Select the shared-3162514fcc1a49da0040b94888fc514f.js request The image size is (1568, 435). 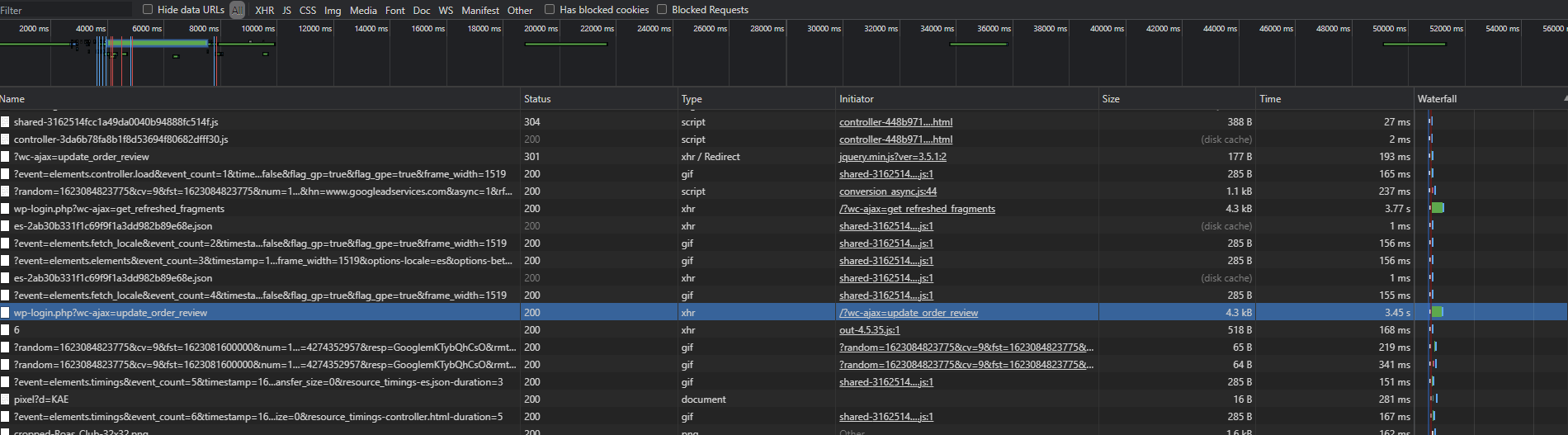click(116, 122)
